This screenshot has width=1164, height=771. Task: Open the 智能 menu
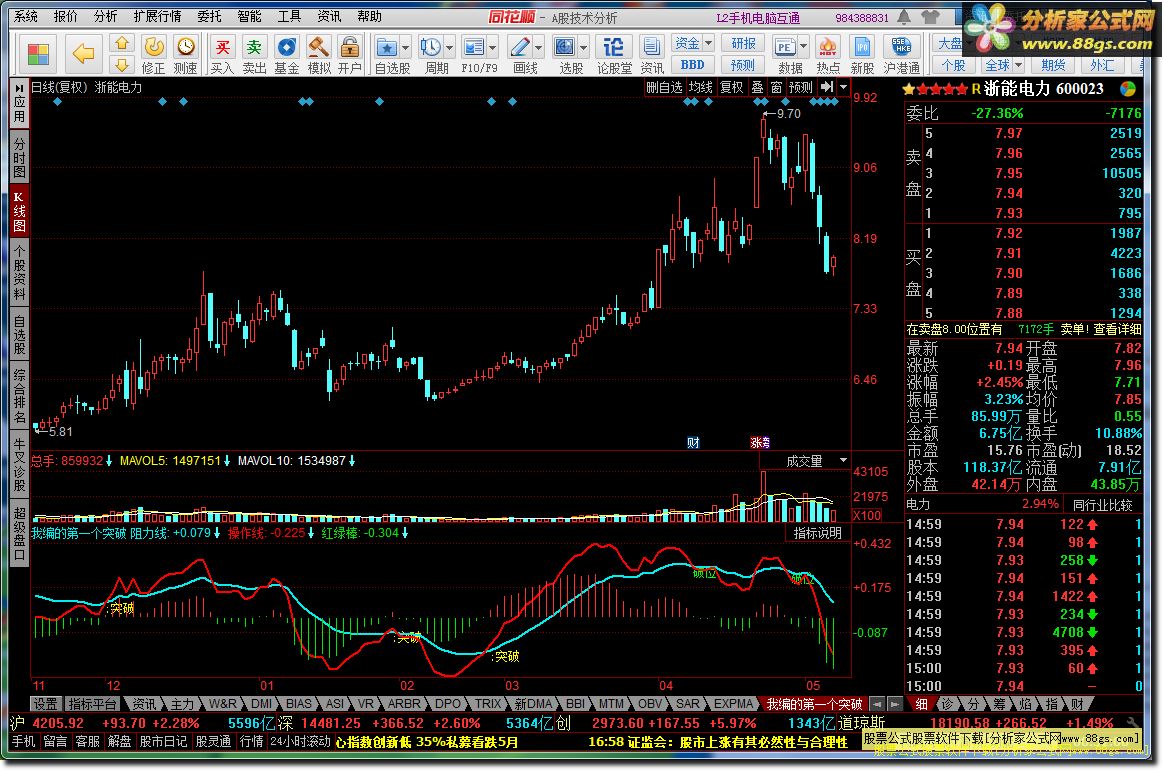(249, 16)
